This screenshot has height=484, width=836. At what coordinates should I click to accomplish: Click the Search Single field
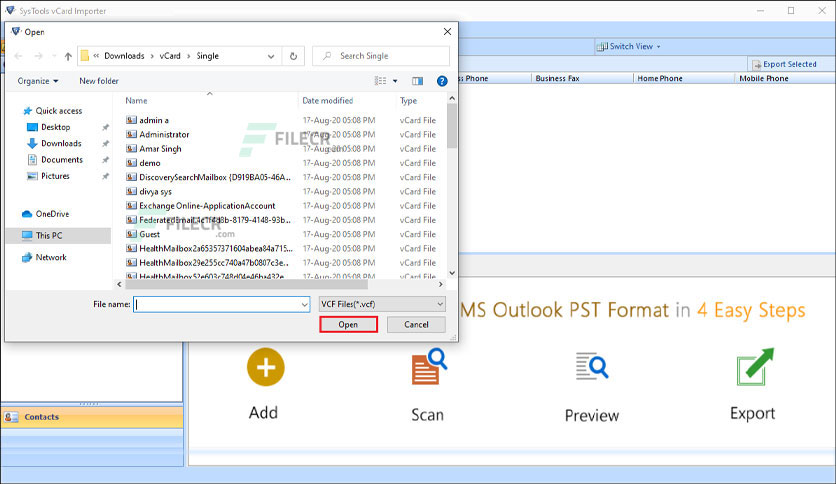click(381, 56)
